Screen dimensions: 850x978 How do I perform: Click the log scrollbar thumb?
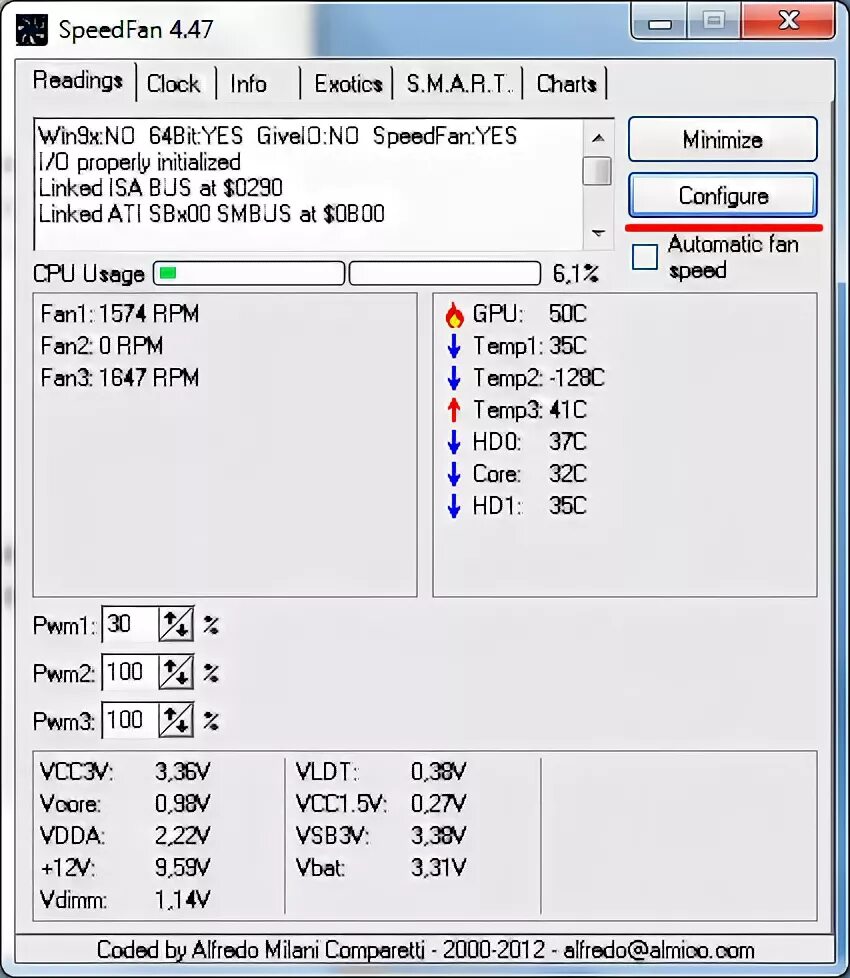point(597,171)
